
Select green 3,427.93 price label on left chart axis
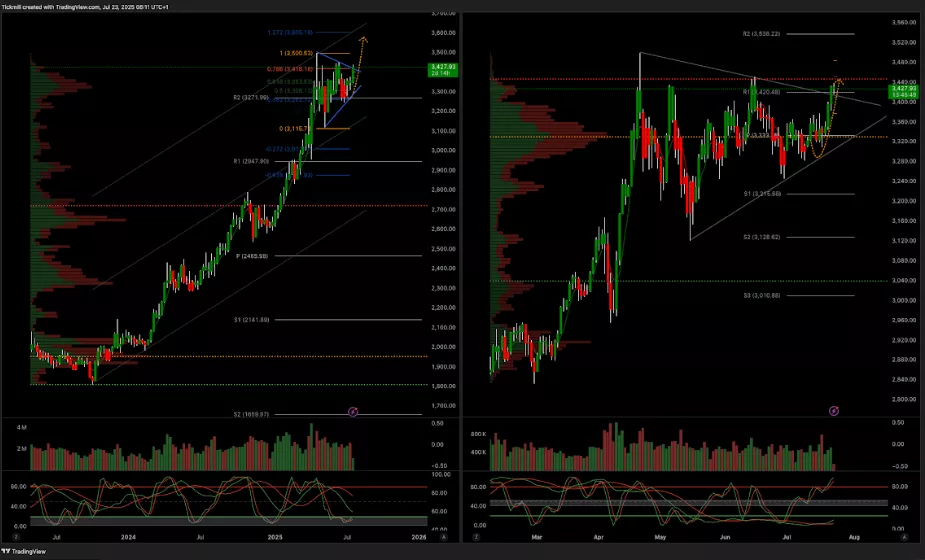(440, 70)
